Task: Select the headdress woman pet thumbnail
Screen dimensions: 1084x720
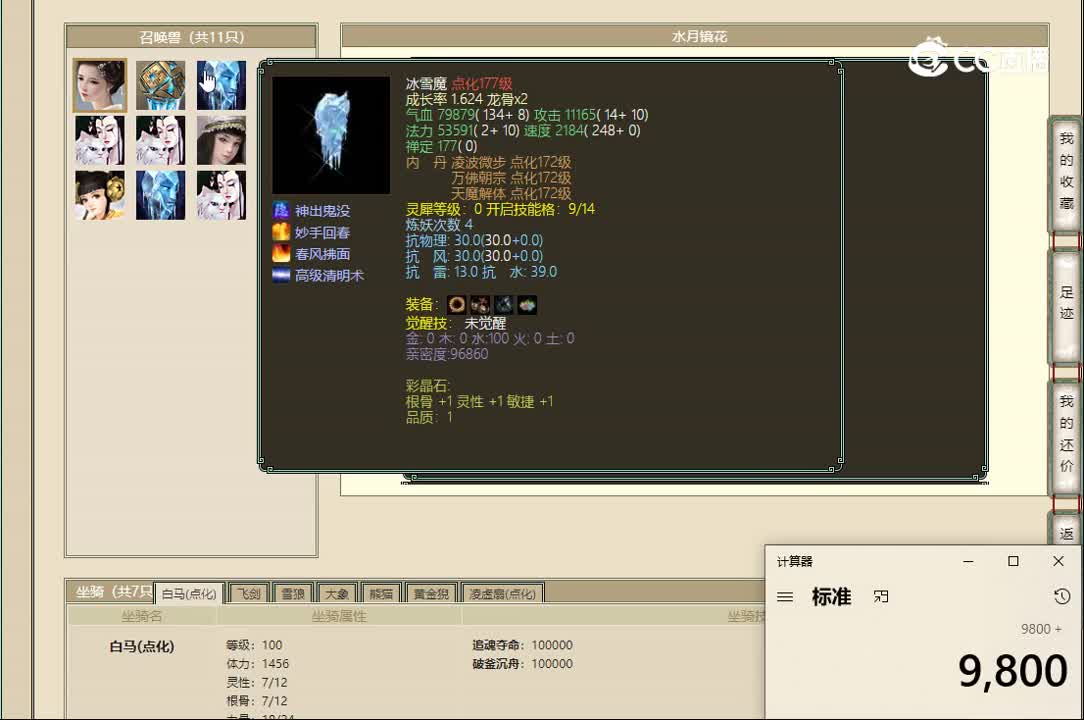Action: pyautogui.click(x=221, y=140)
